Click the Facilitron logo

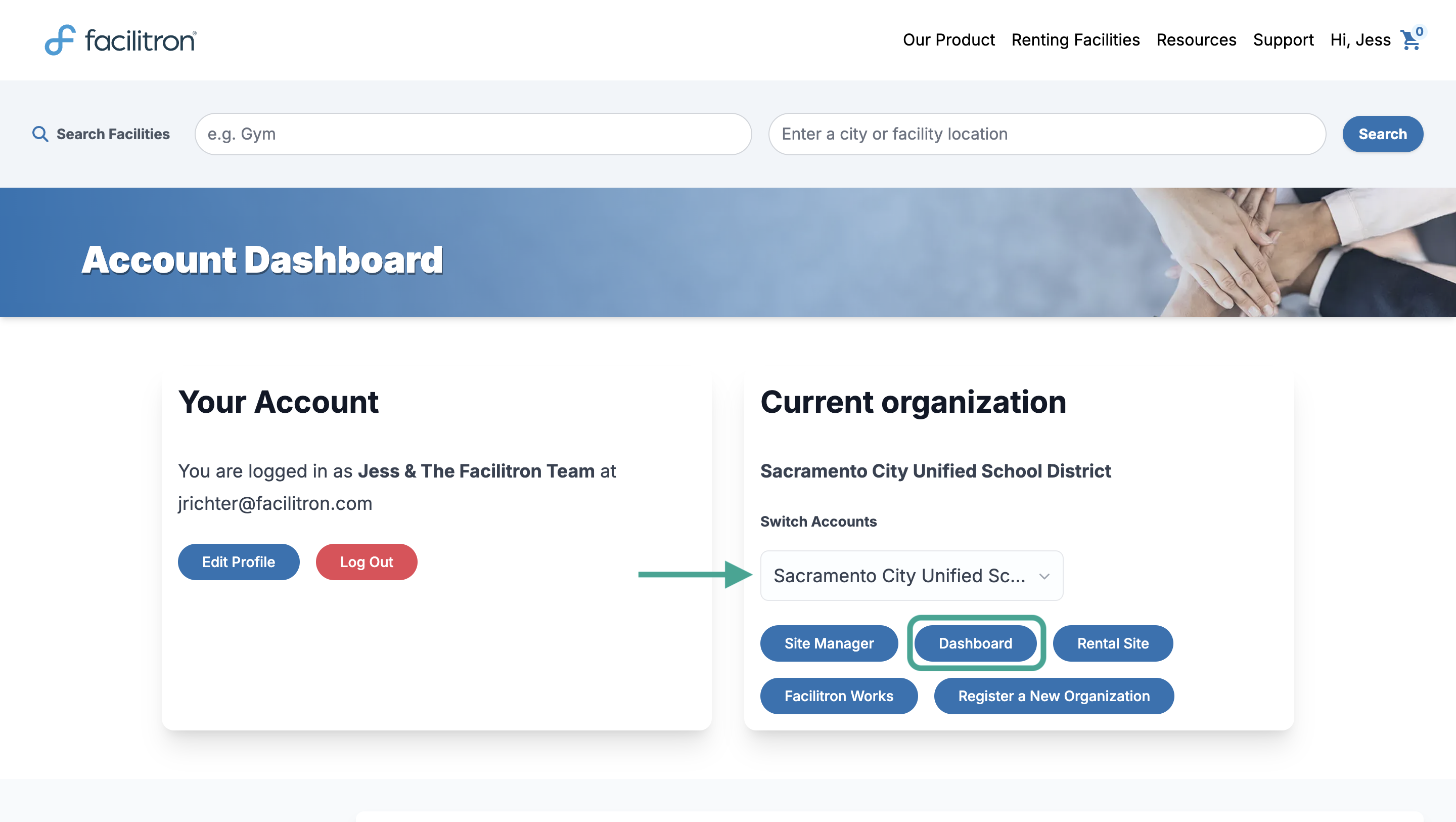coord(119,39)
